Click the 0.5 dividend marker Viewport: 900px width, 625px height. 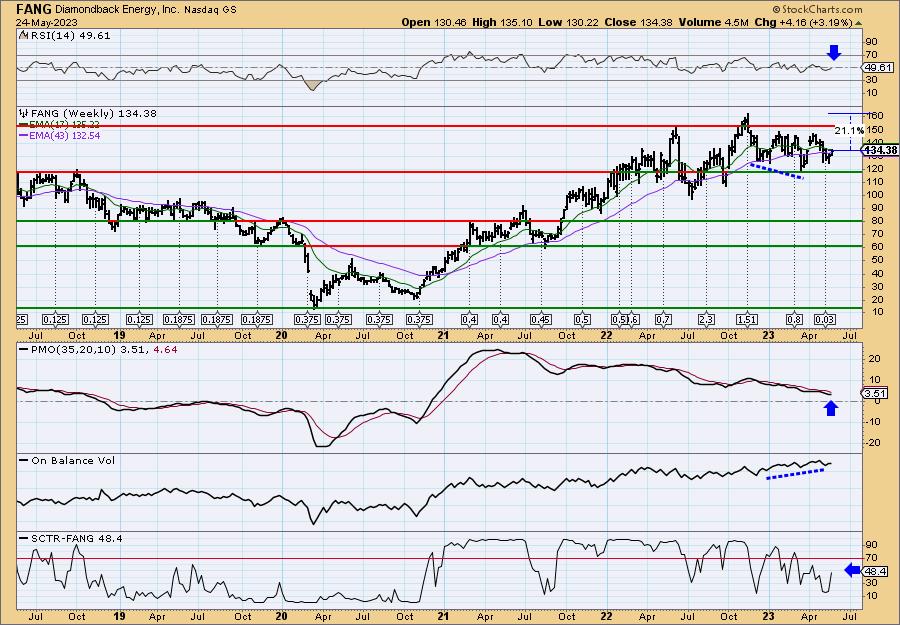pos(582,320)
